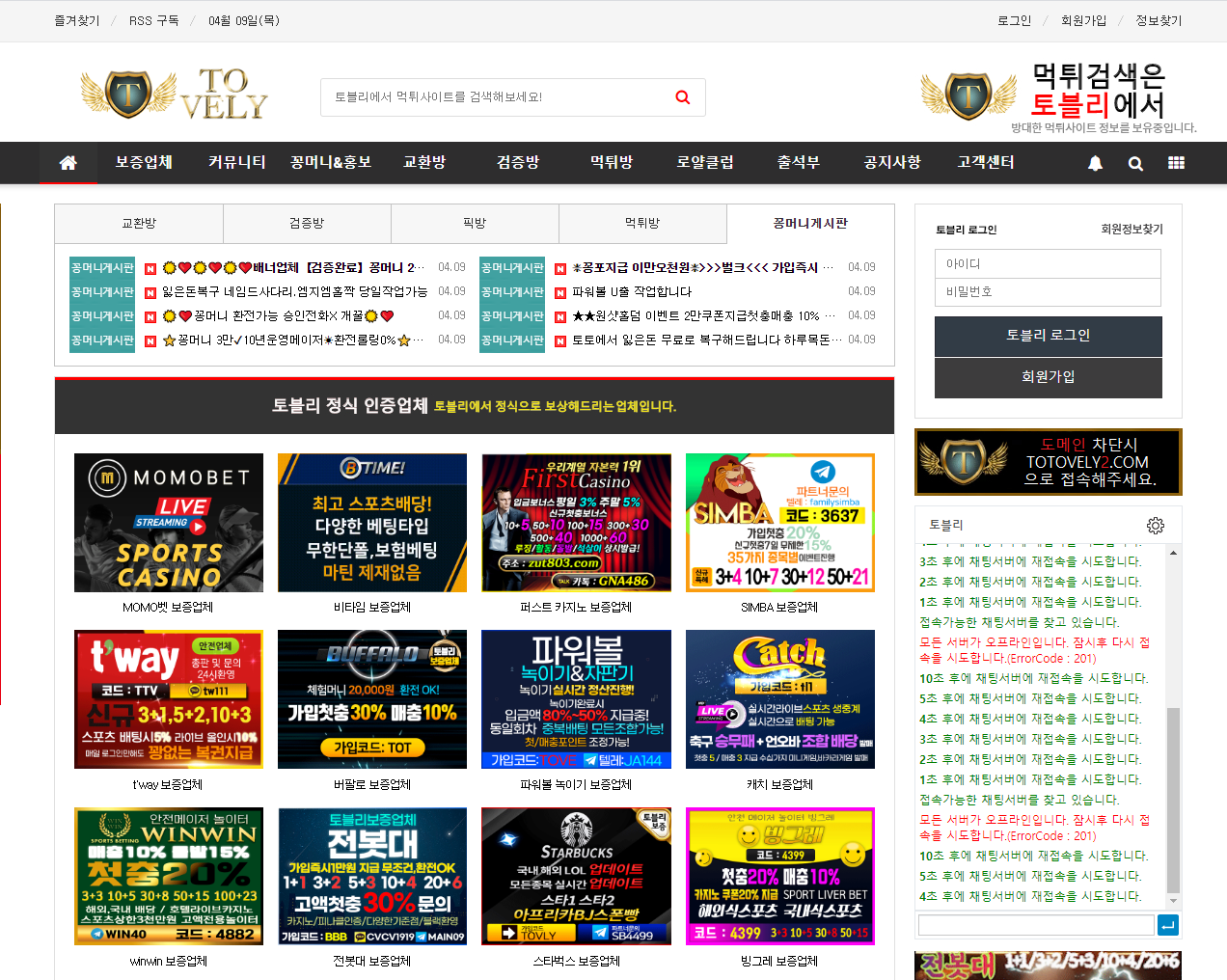Open 먹튀방 navigation menu item
The width and height of the screenshot is (1227, 980).
pyautogui.click(x=612, y=162)
